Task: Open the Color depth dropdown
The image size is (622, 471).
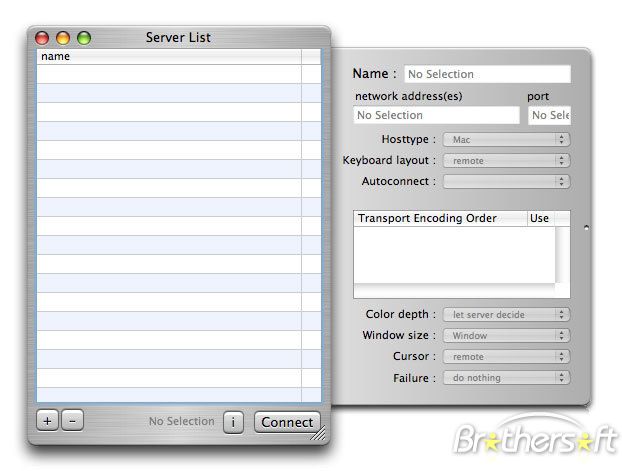Action: [507, 314]
